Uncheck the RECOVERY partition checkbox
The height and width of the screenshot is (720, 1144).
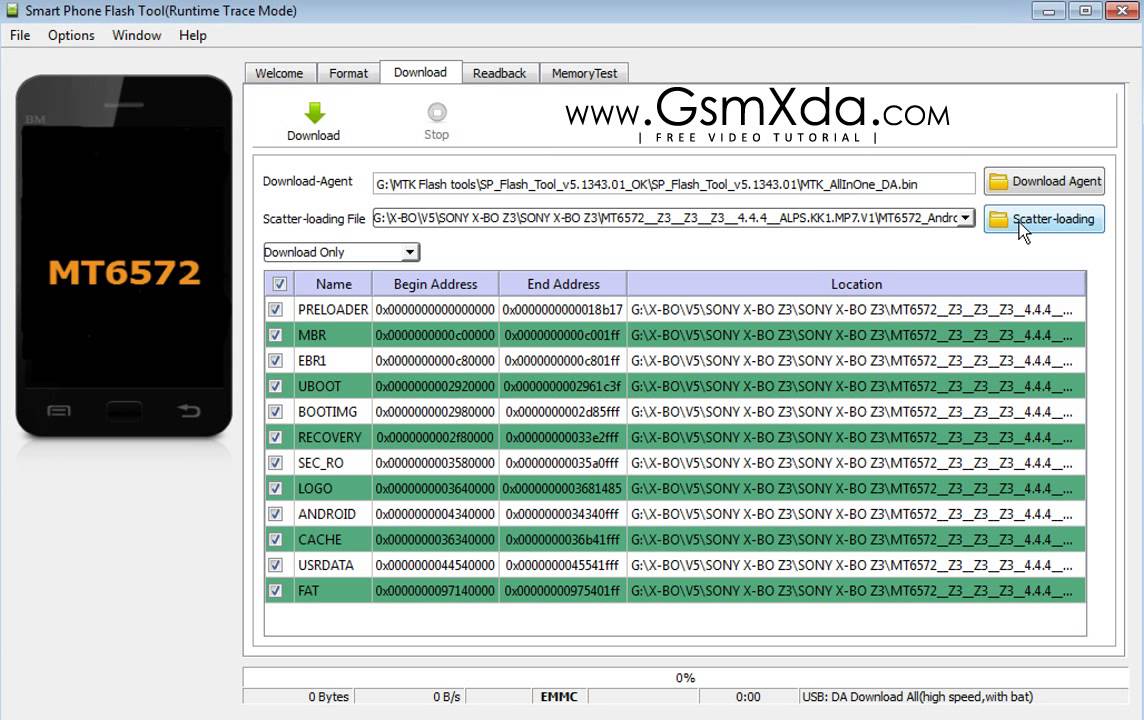coord(275,437)
